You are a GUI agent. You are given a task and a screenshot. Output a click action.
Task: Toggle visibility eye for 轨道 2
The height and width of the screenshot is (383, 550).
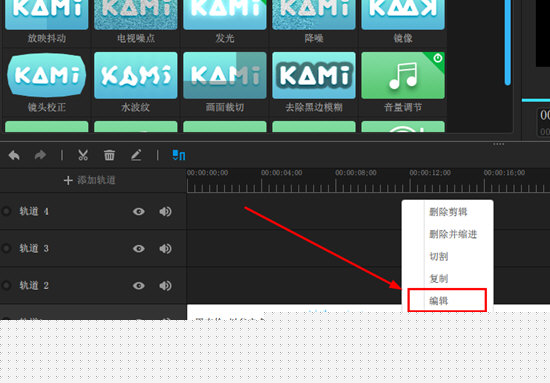pos(139,286)
